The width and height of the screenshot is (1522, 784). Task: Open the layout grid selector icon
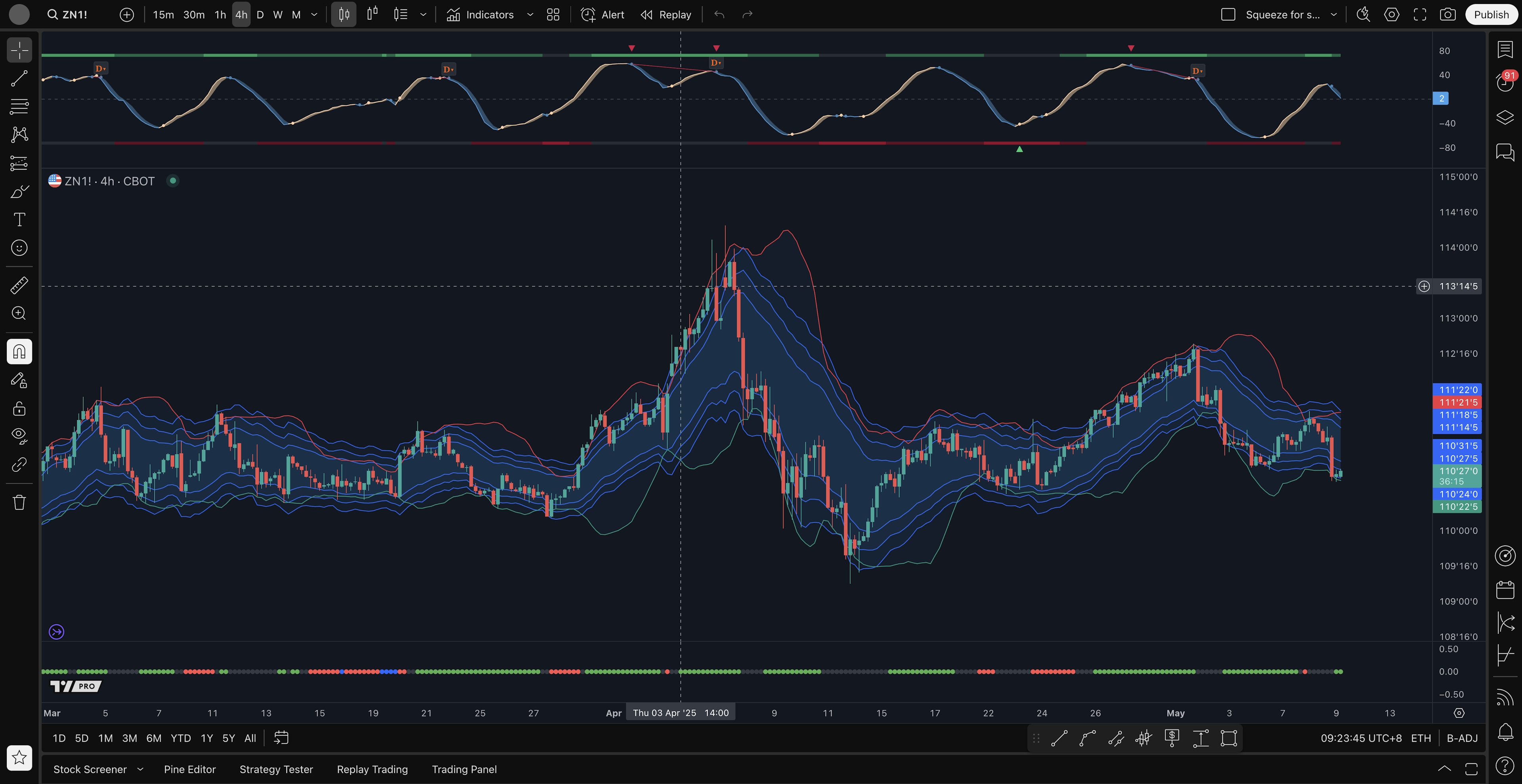(x=553, y=15)
